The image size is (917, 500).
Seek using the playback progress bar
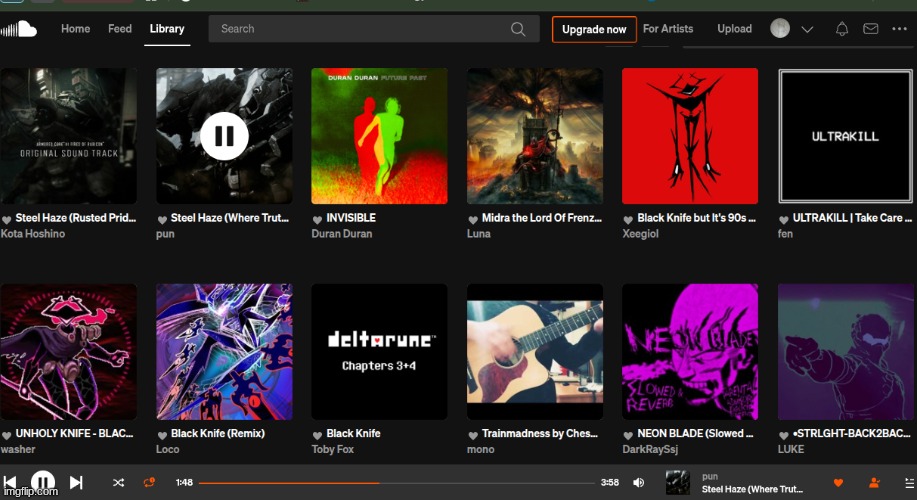[397, 483]
